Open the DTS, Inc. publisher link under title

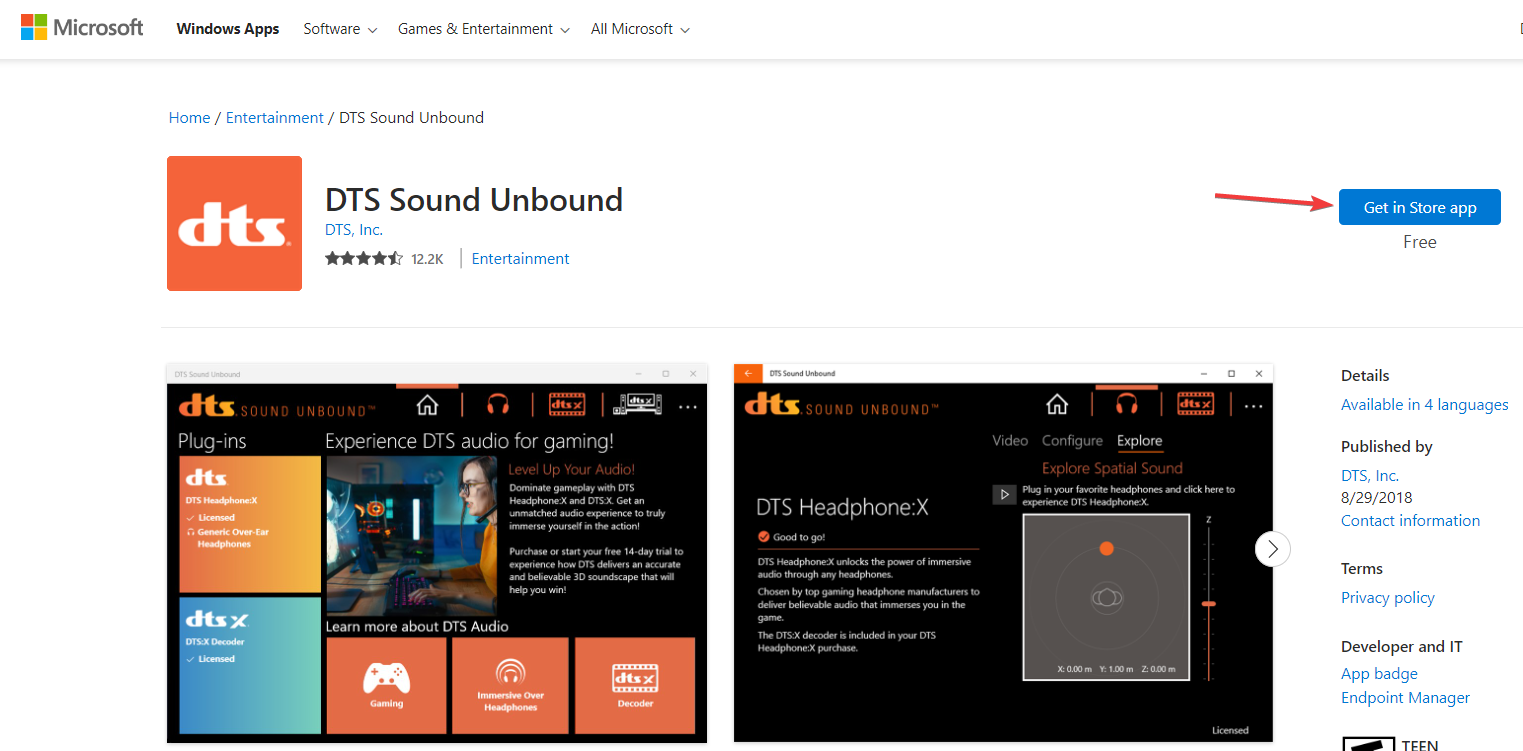pos(354,230)
